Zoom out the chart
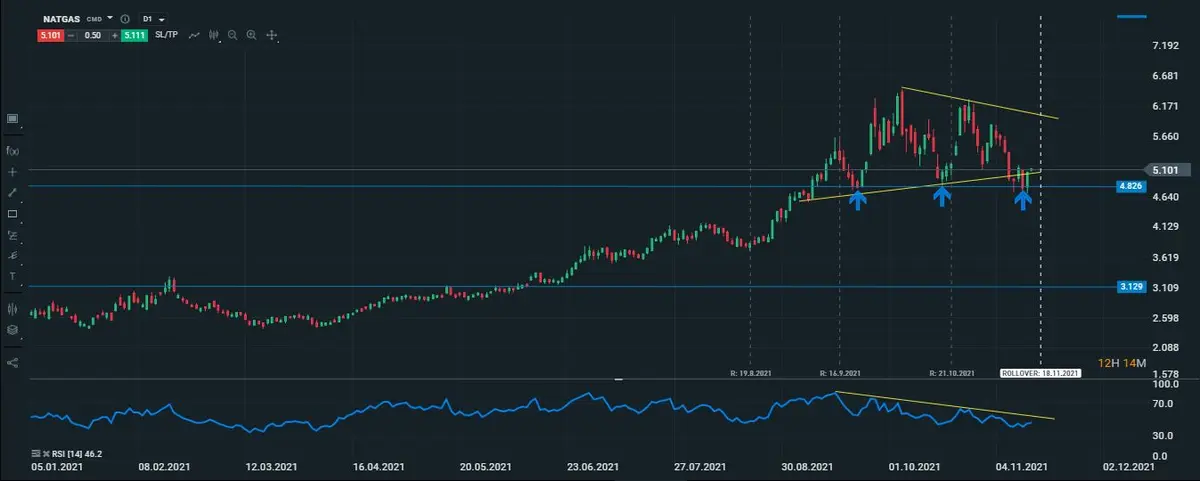Screen dimensions: 1200x481 click(x=232, y=35)
